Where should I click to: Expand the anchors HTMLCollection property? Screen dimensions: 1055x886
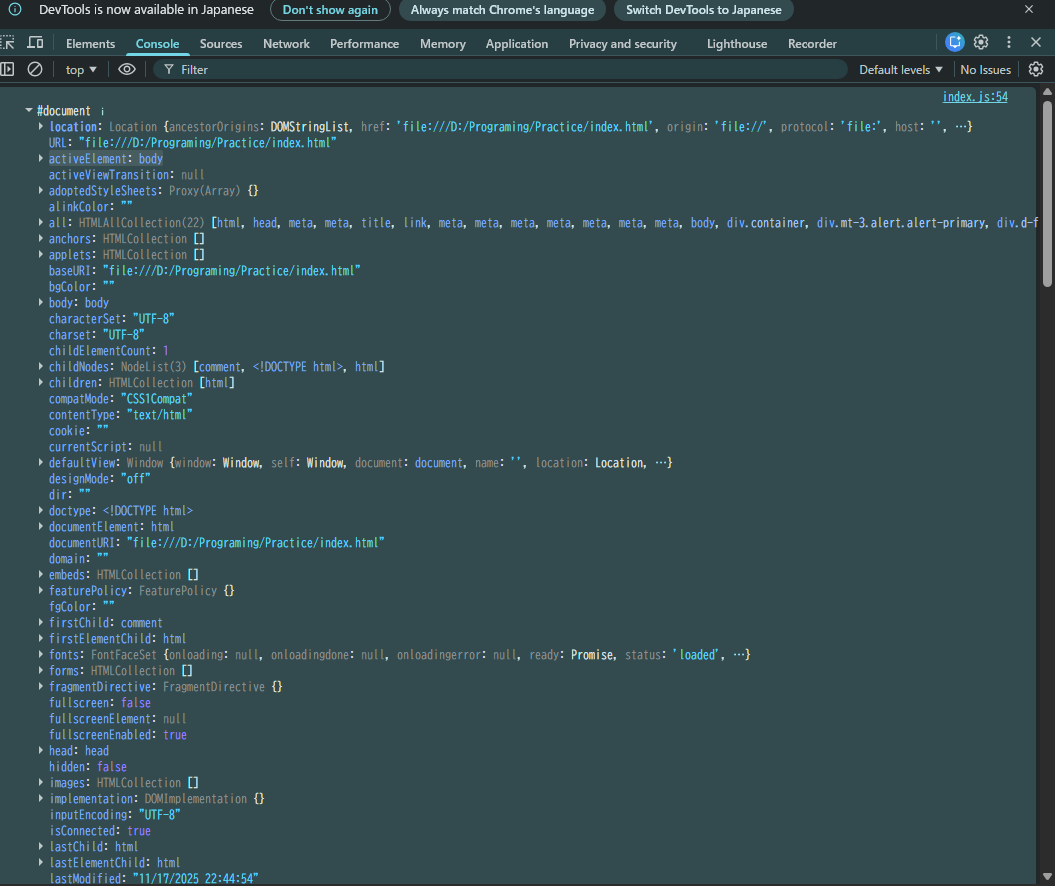[41, 239]
